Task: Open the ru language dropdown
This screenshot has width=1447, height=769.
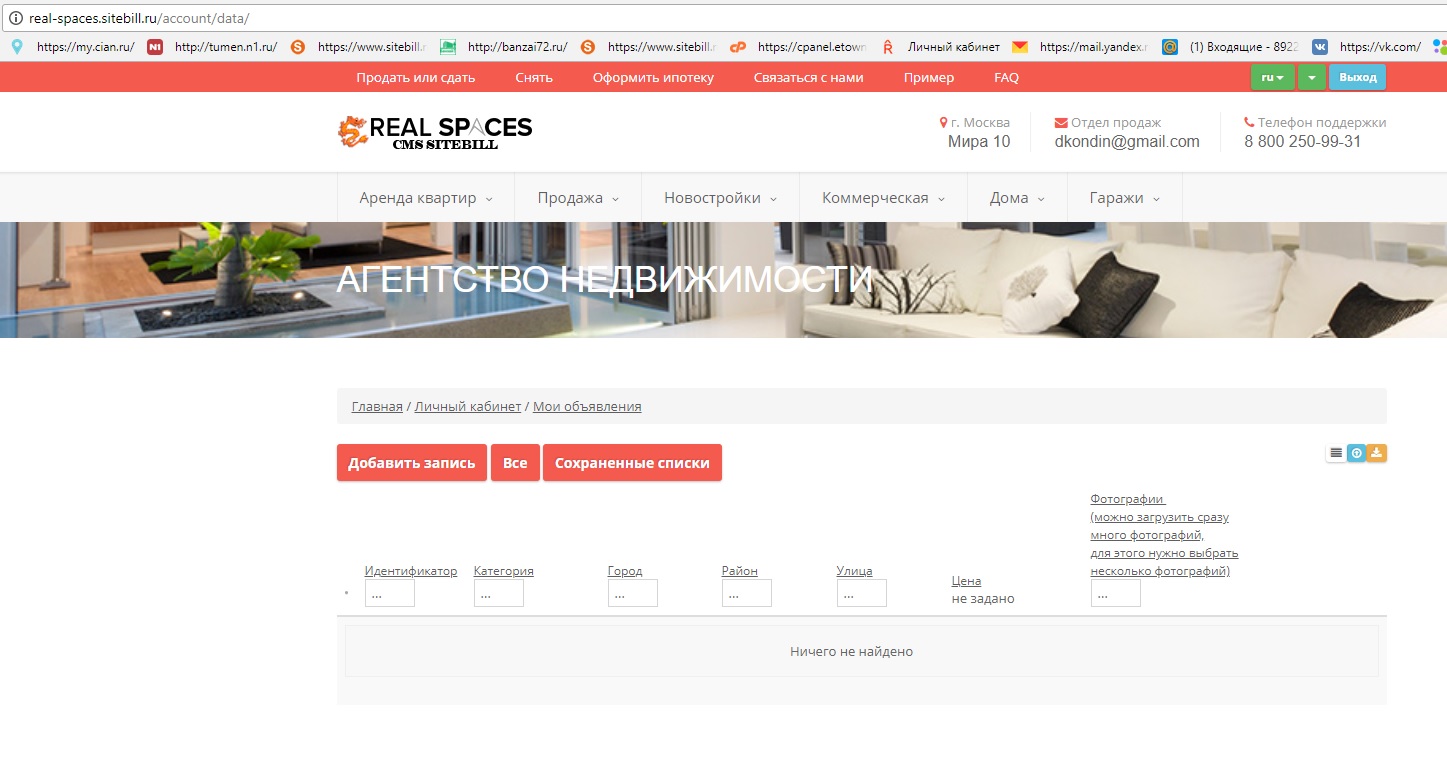Action: tap(1272, 77)
